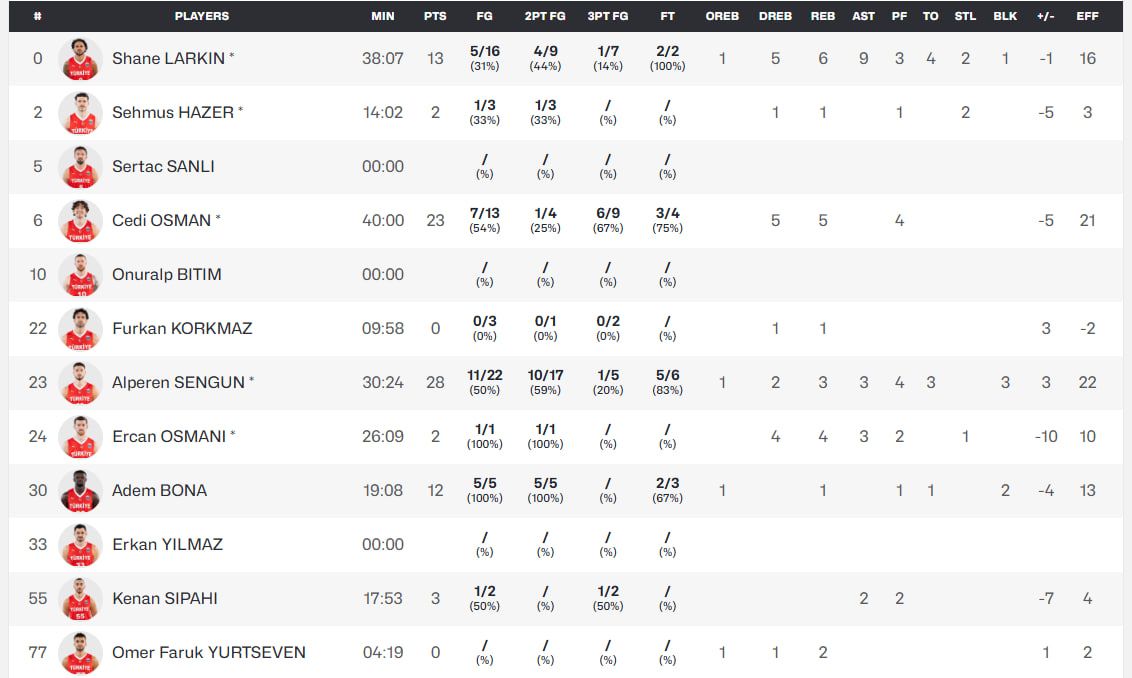Click Shane Larkin's player photo
Image resolution: width=1132 pixels, height=678 pixels.
point(80,59)
